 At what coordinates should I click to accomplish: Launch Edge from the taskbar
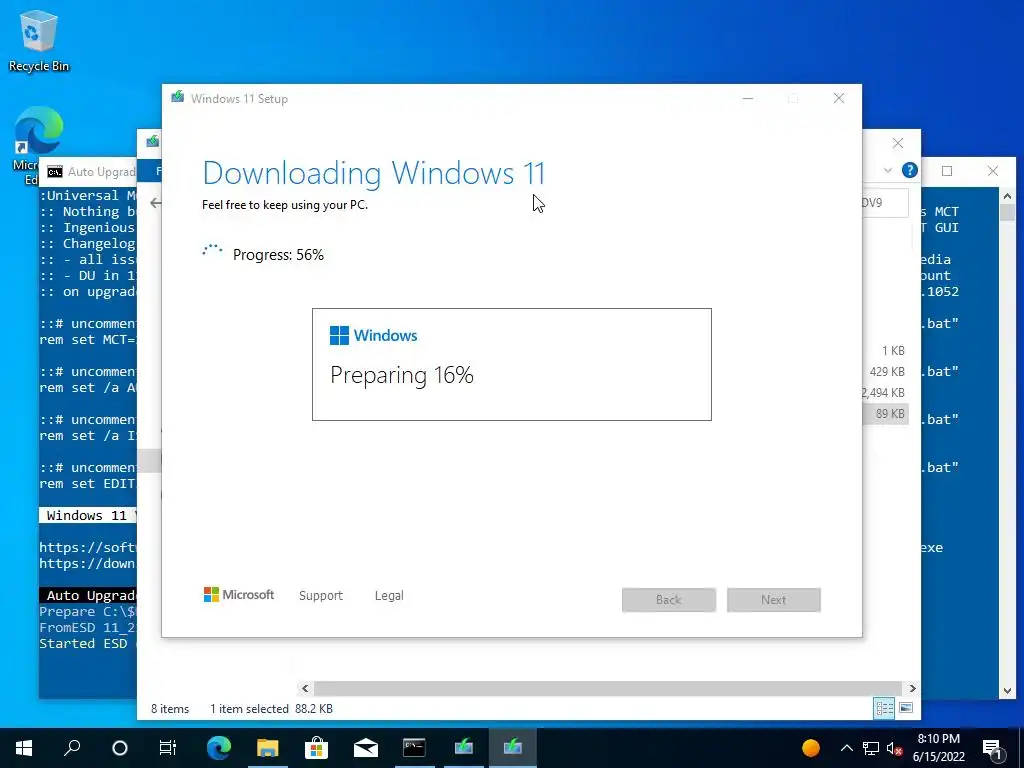click(x=219, y=748)
